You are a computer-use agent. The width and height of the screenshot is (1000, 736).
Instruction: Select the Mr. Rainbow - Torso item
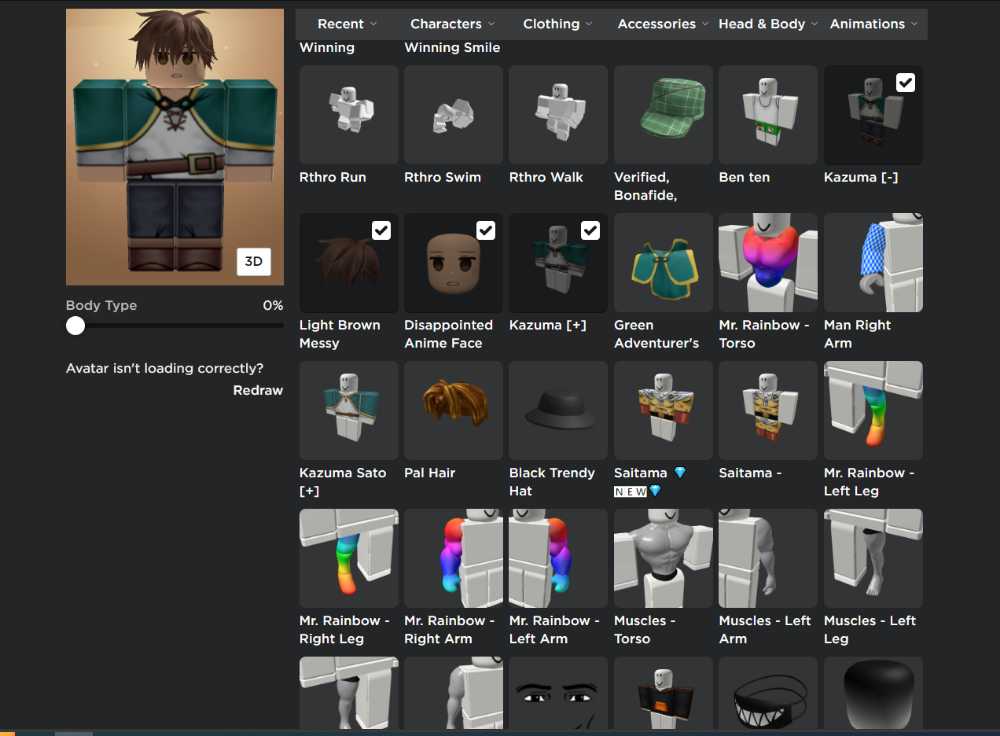(x=768, y=263)
